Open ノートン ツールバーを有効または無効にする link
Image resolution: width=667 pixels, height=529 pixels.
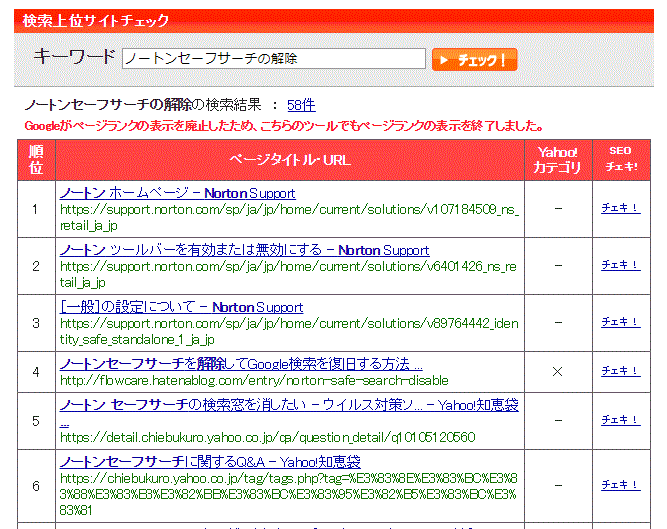(245, 250)
